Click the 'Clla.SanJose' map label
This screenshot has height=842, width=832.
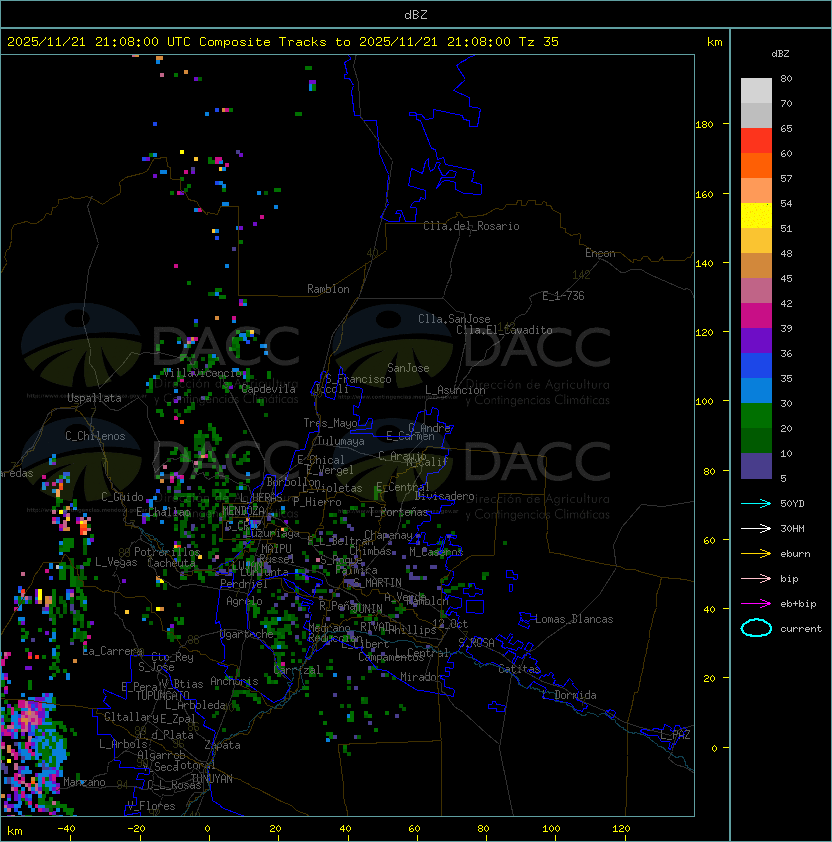click(x=454, y=319)
